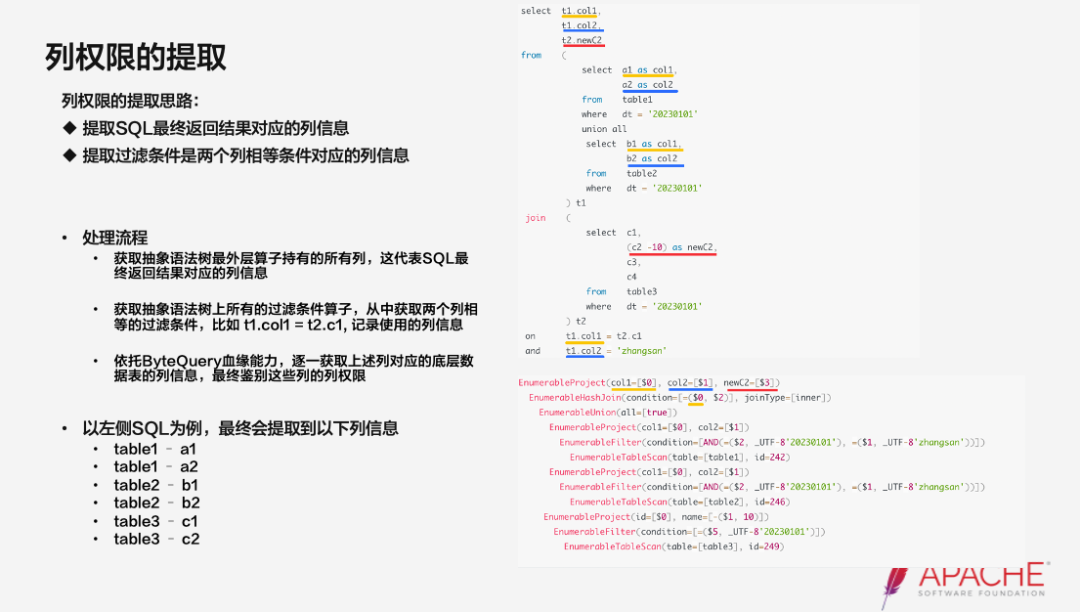Click EnumerableTableScan line with id=246
Screen dimensions: 1080x612
click(680, 502)
